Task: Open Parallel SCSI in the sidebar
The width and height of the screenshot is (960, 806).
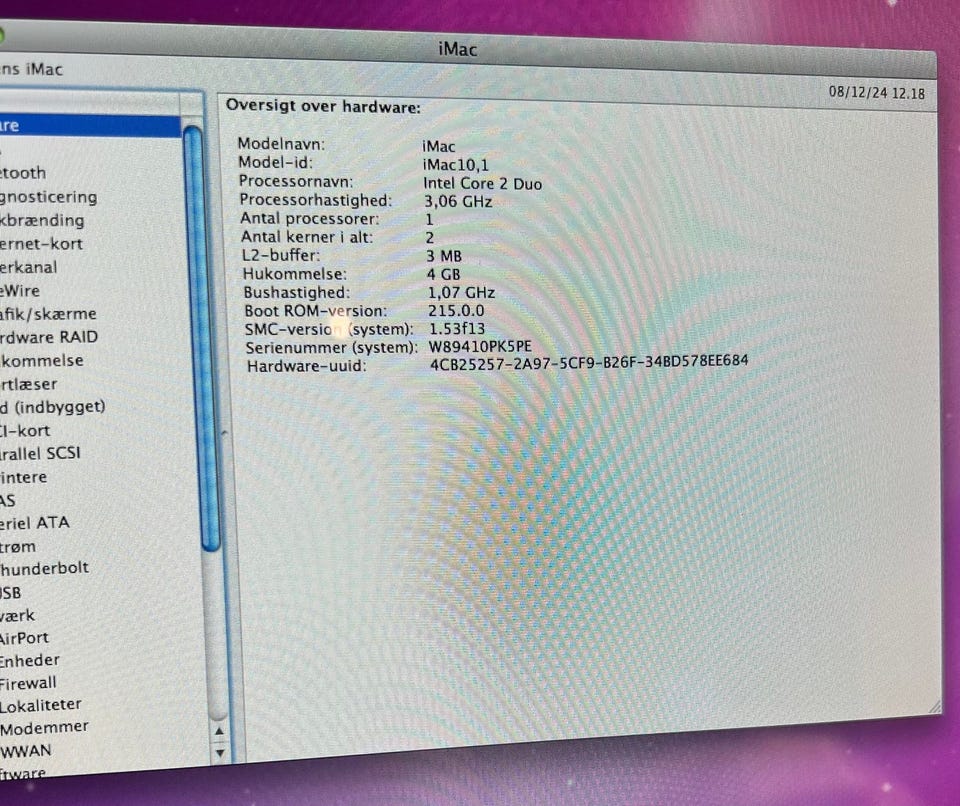Action: pos(40,453)
